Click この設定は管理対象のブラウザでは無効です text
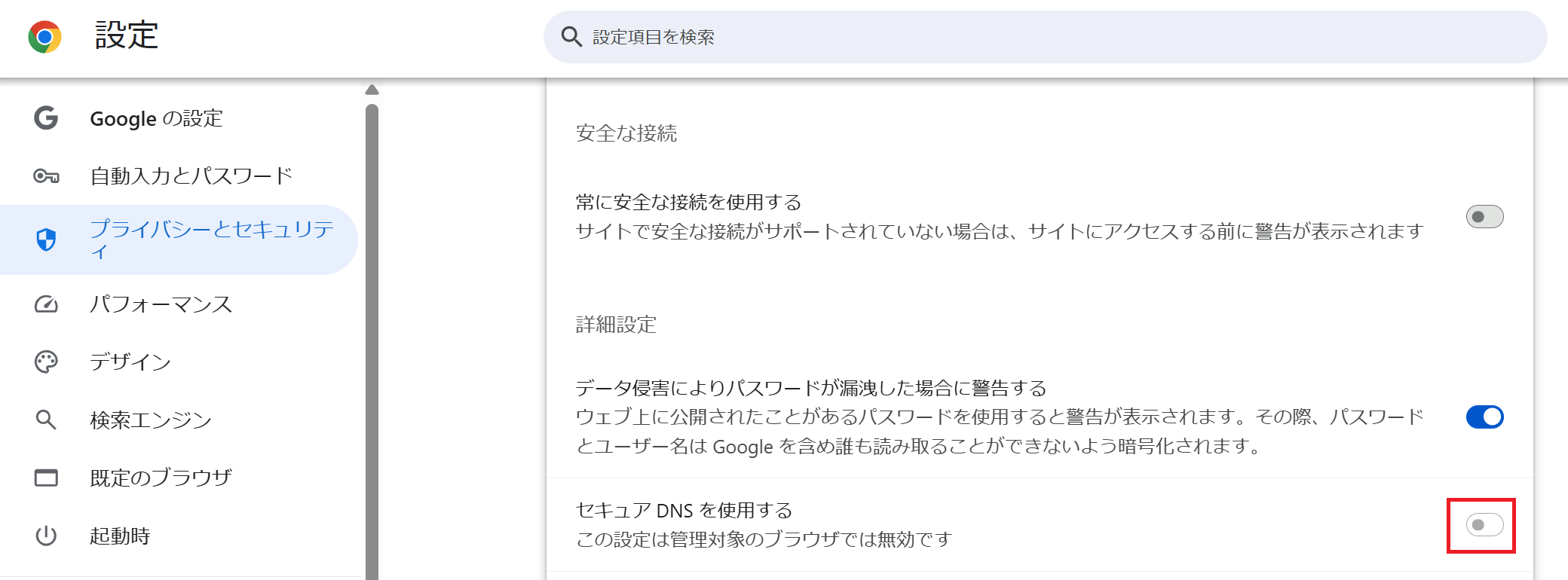The height and width of the screenshot is (580, 1568). point(764,539)
